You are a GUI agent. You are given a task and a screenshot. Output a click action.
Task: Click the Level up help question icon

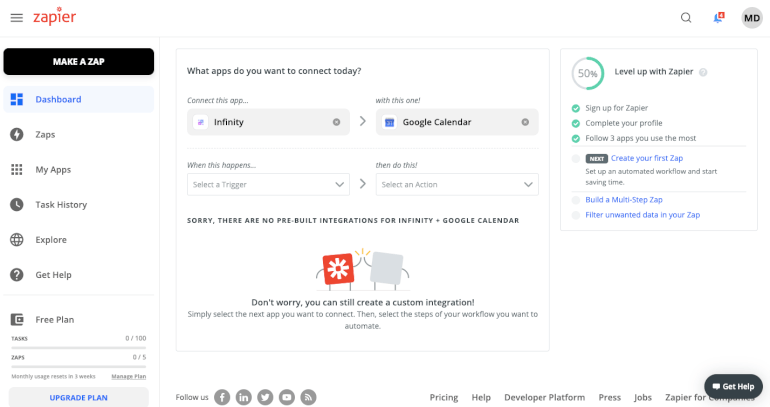pos(703,72)
